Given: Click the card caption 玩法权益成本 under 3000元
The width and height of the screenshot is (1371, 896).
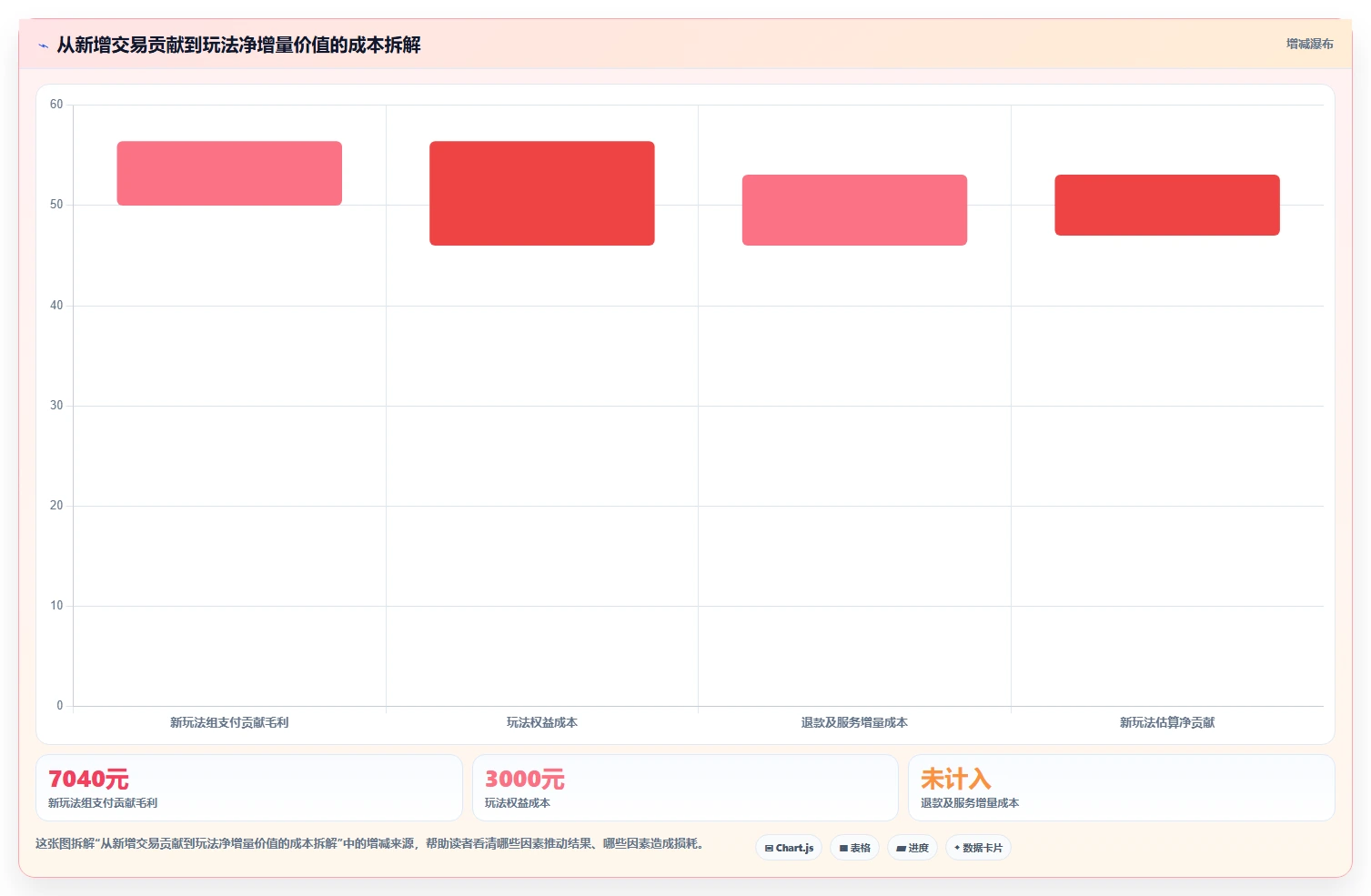Looking at the screenshot, I should (x=518, y=803).
